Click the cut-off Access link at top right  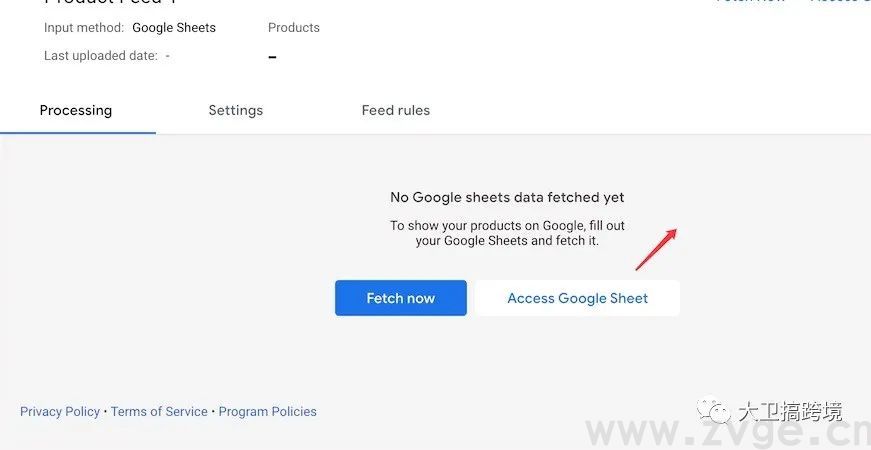838,2
